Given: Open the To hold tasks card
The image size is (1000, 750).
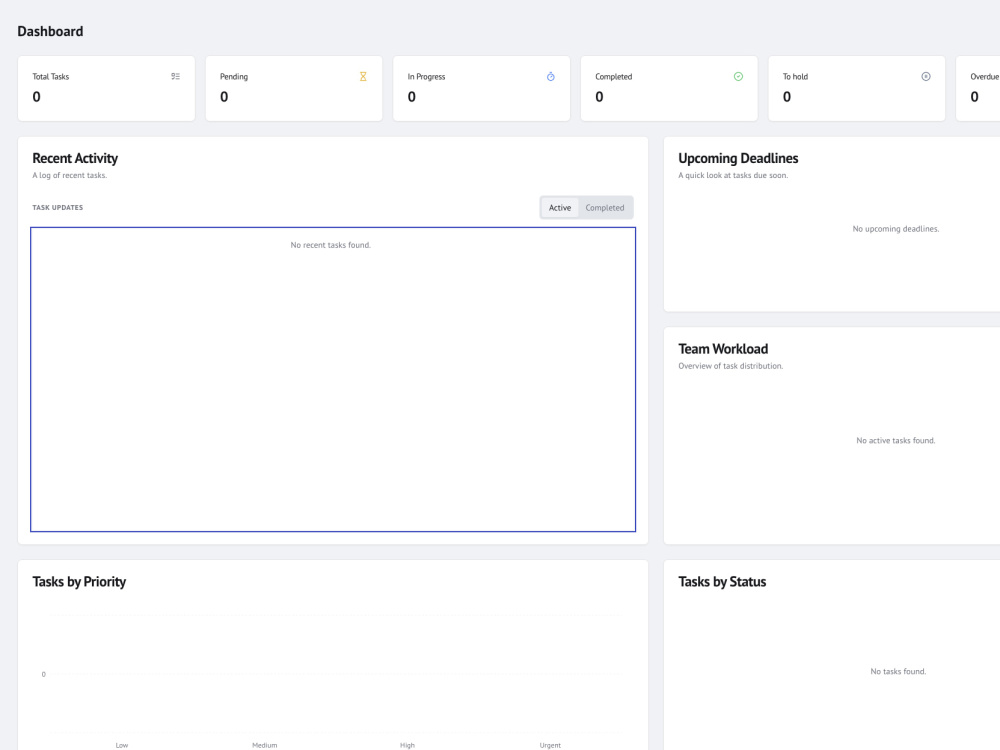Looking at the screenshot, I should (857, 88).
